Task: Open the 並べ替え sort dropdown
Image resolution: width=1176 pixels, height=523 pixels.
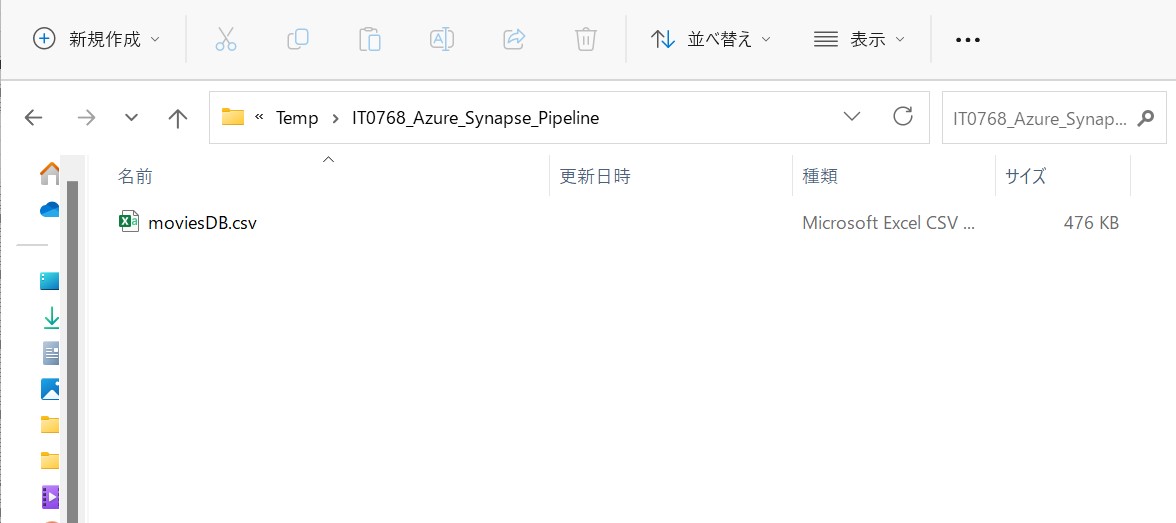Action: (710, 39)
